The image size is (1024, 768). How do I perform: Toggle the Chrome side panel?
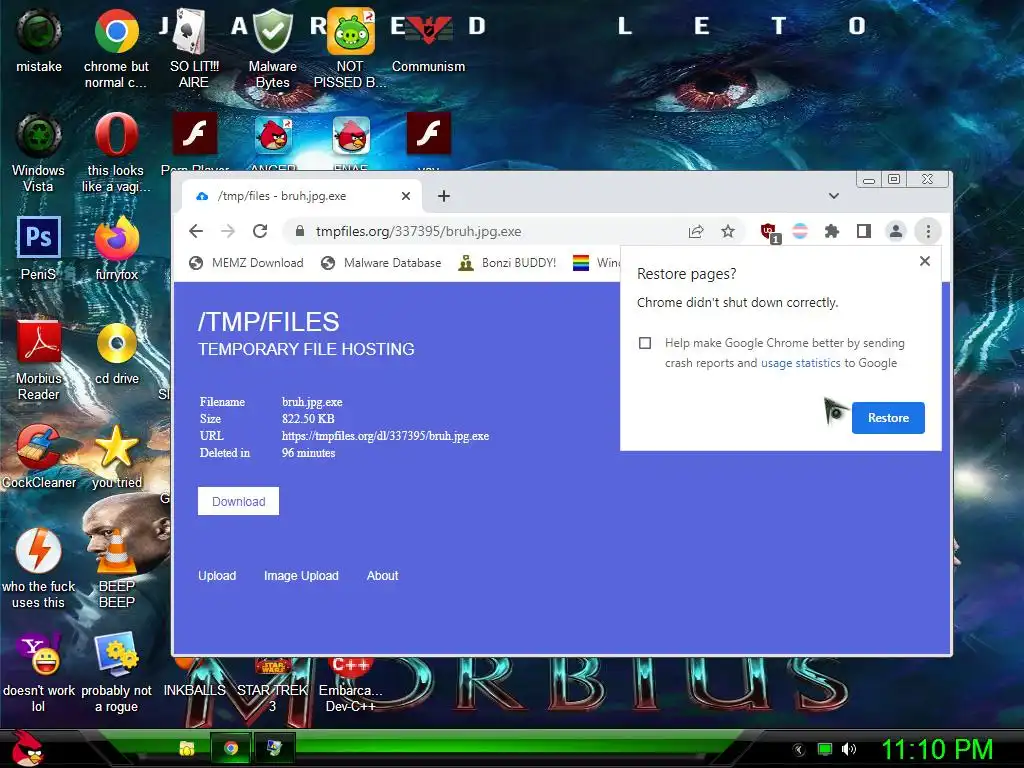click(863, 231)
